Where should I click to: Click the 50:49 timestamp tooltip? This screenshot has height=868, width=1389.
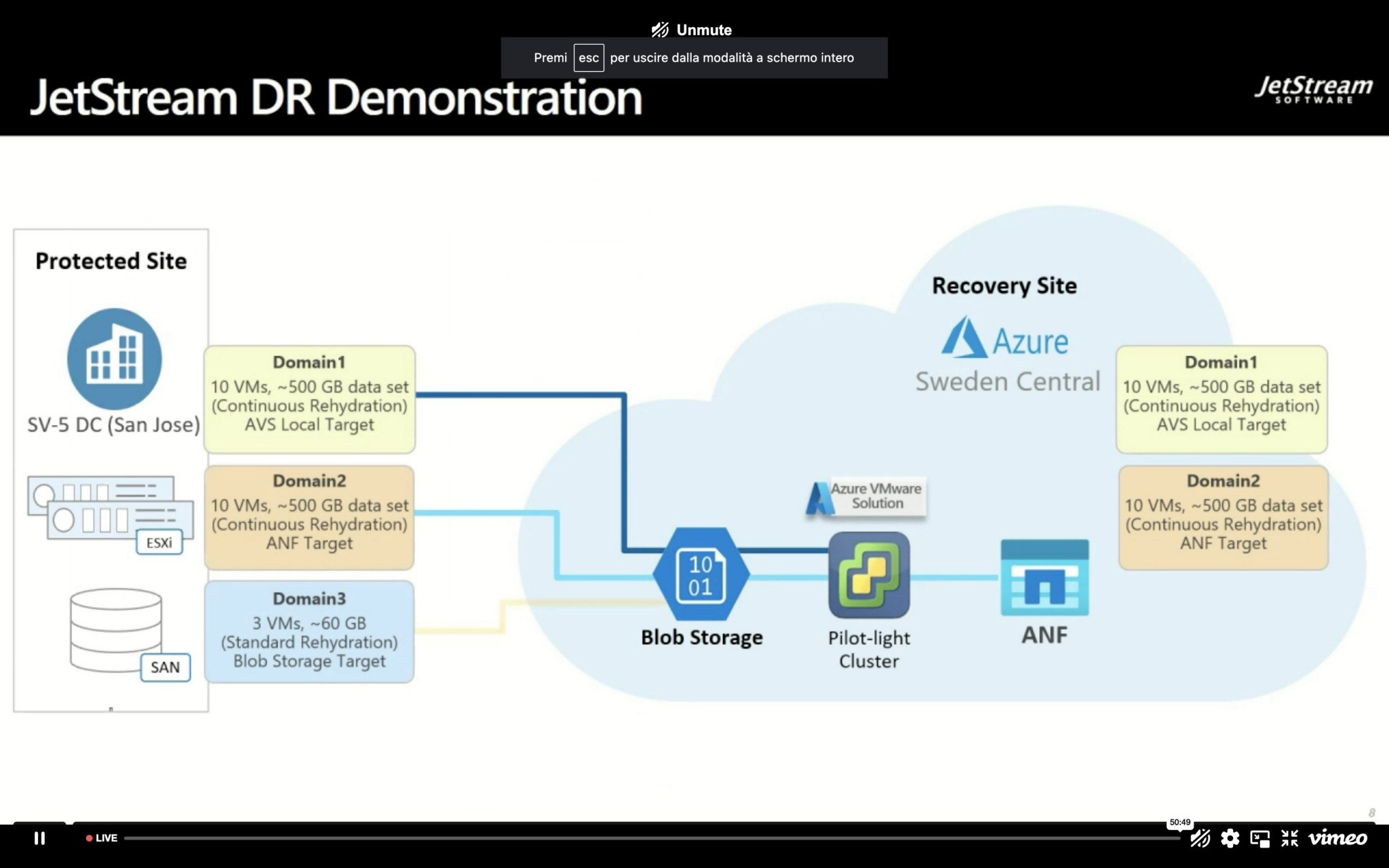tap(1179, 822)
